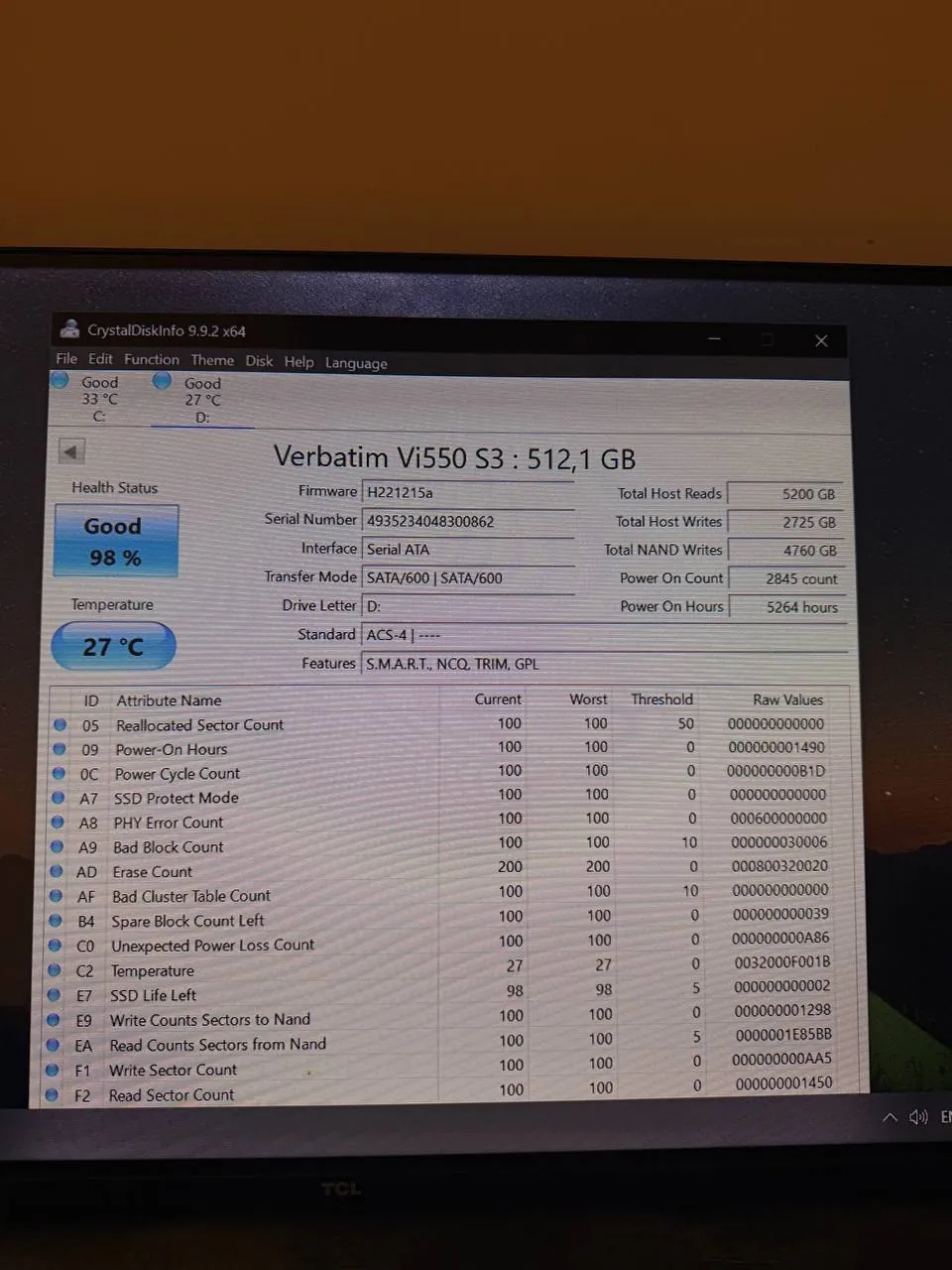Click status icon of Bad Cluster Table Count row

(x=56, y=896)
